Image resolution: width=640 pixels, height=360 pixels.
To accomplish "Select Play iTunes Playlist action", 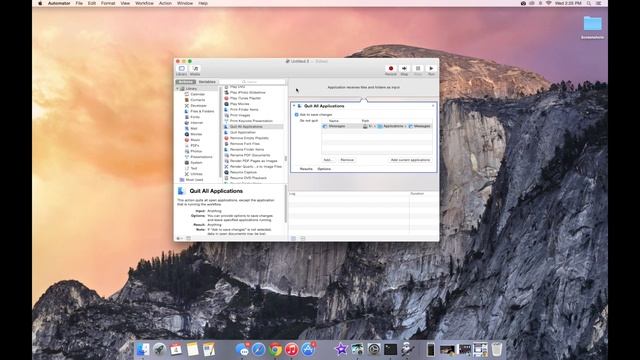I will click(245, 98).
